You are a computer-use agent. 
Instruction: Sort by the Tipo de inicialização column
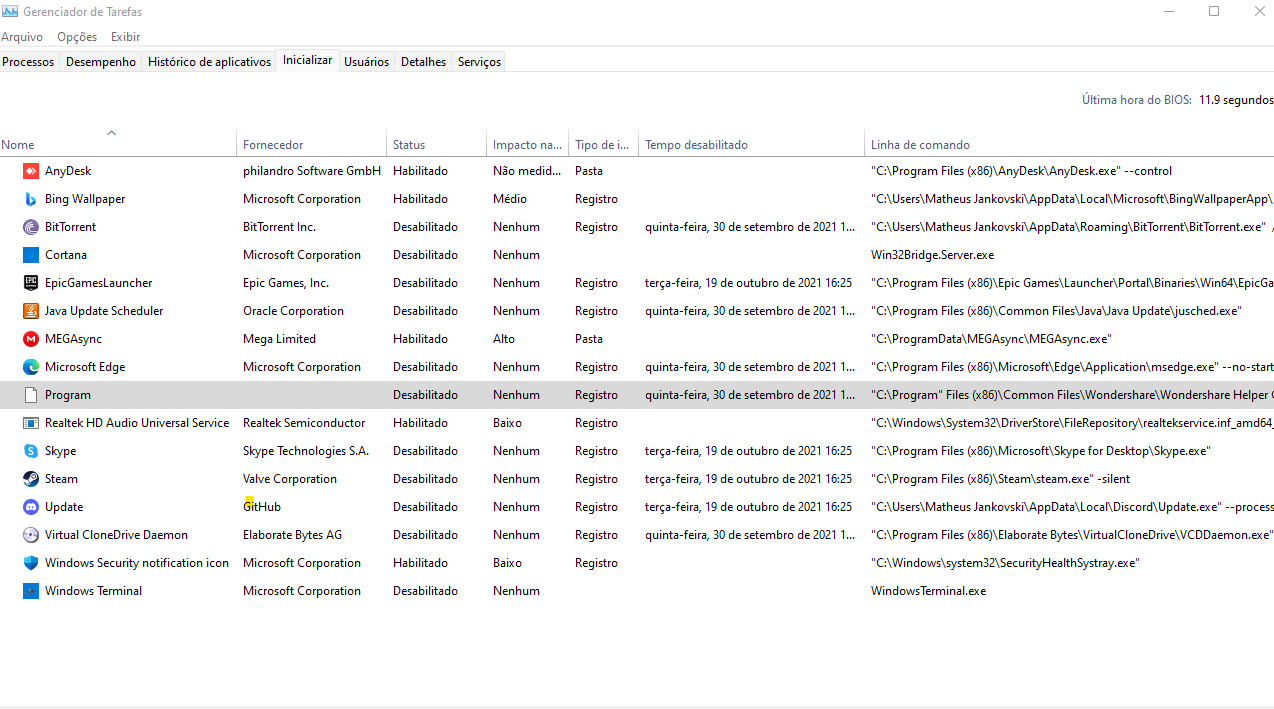coord(603,144)
